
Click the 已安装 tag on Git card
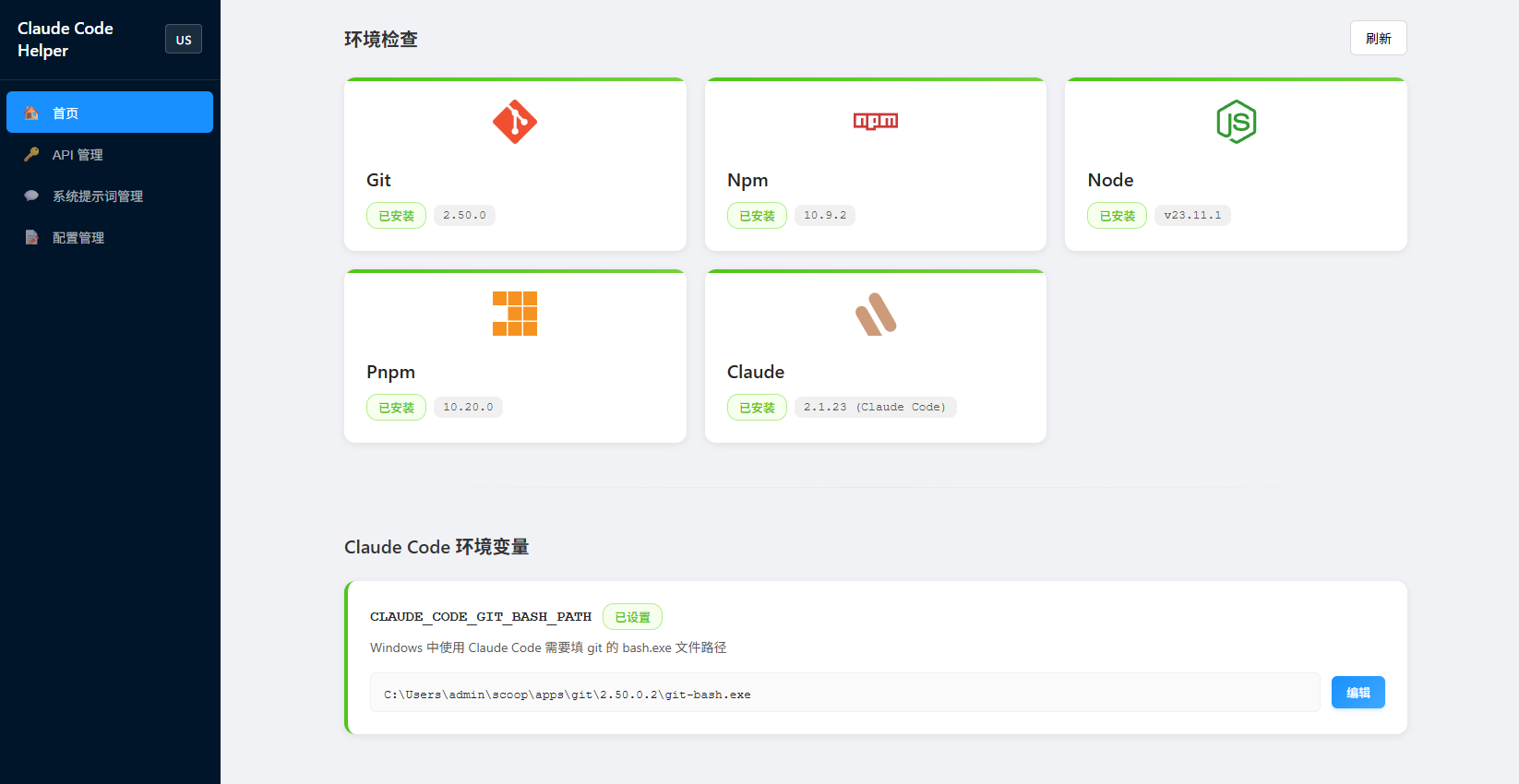point(397,216)
